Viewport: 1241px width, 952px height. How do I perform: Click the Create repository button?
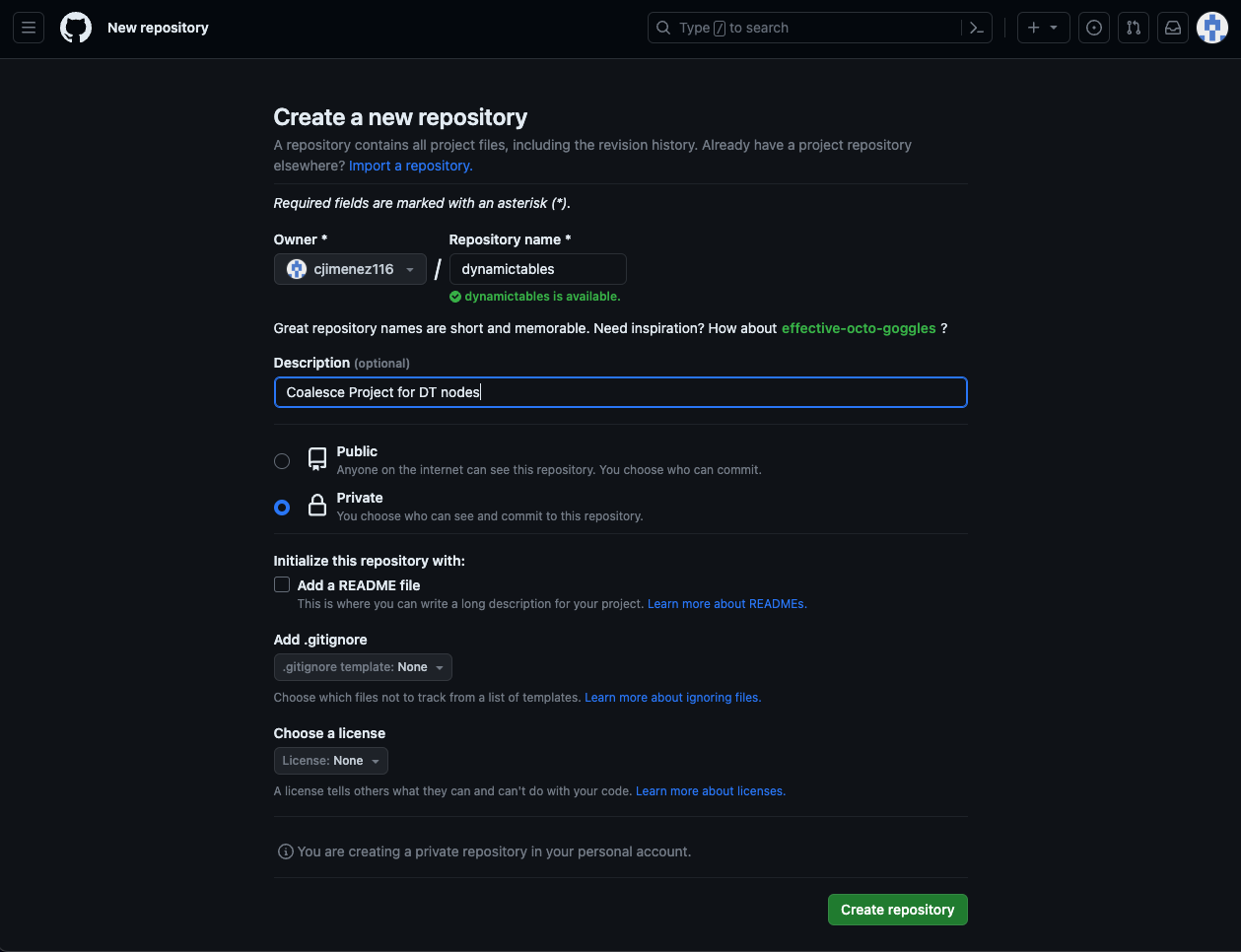coord(897,910)
